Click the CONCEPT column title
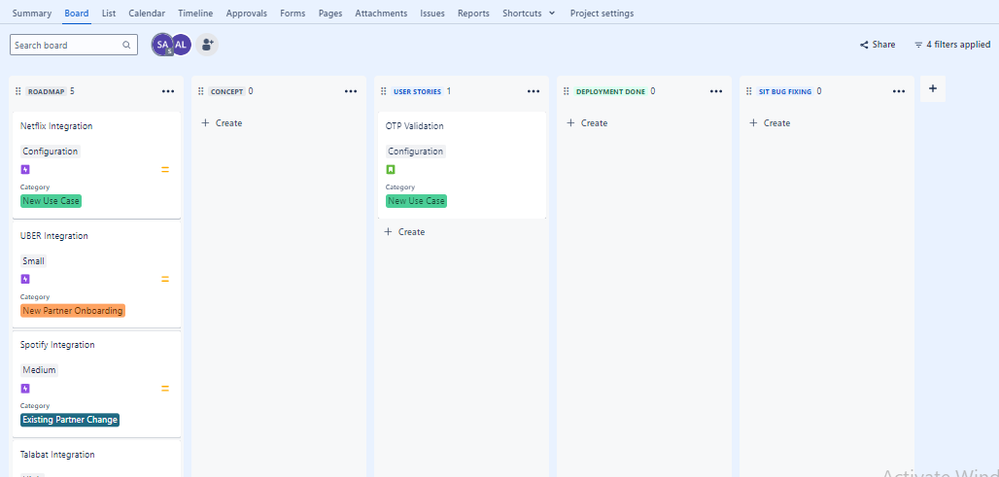 tap(227, 92)
